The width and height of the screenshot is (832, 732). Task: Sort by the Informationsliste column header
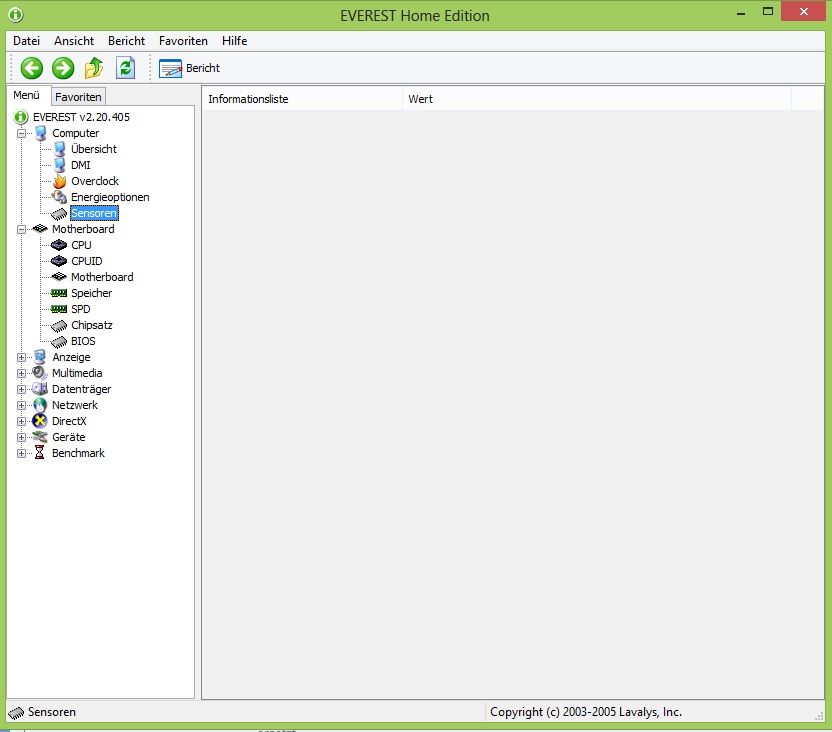302,99
